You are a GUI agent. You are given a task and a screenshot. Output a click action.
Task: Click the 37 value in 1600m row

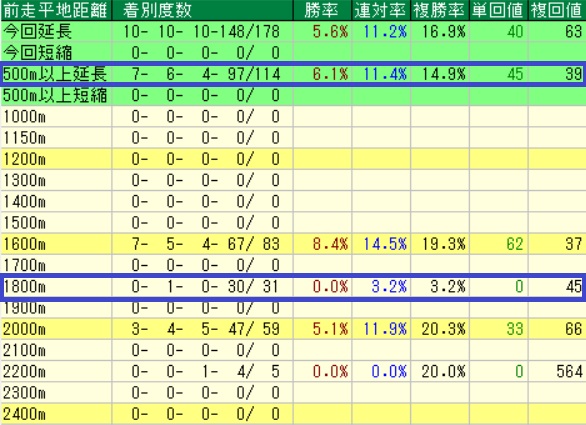pyautogui.click(x=574, y=244)
